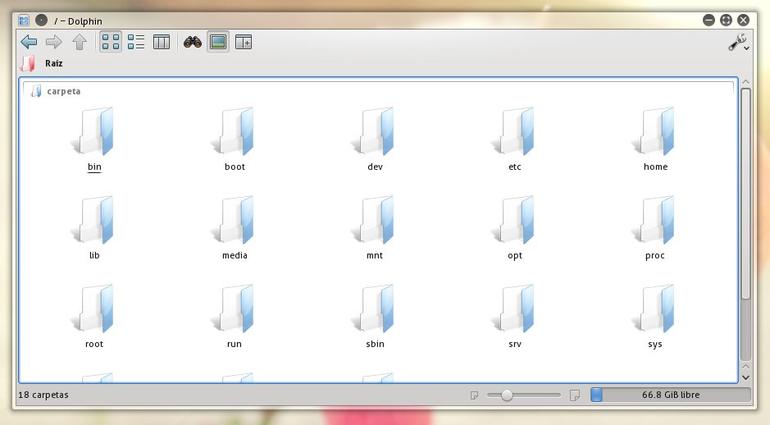Select the sbin folder
770x425 pixels.
(x=375, y=316)
